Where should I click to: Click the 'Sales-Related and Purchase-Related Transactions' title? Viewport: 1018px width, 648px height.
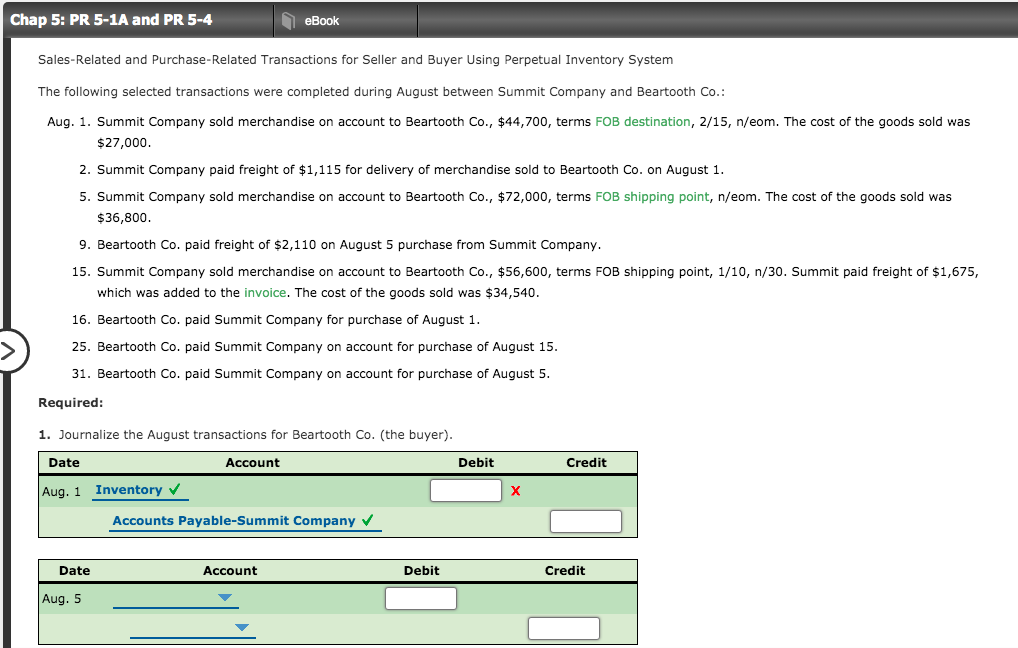(x=355, y=60)
